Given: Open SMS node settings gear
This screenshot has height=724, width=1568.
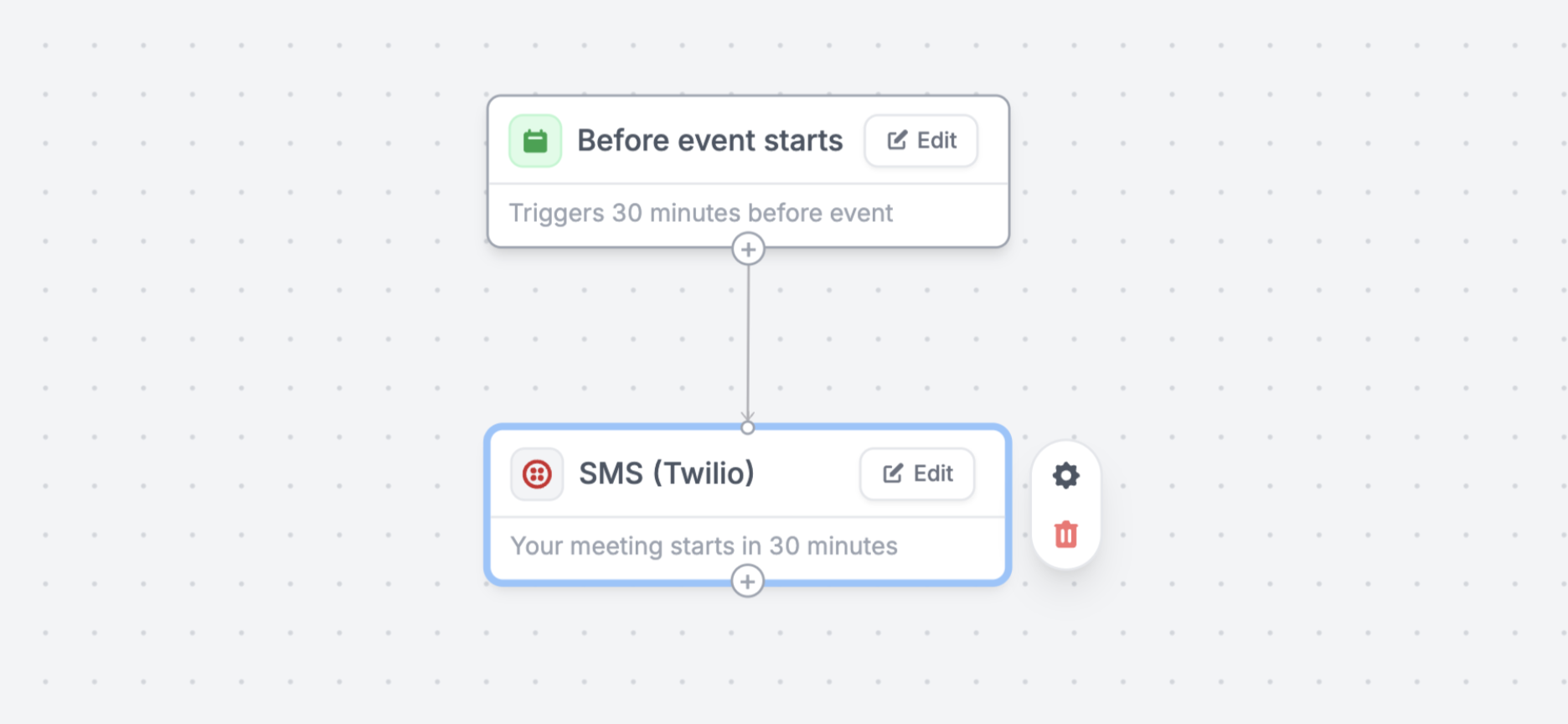Looking at the screenshot, I should 1065,475.
